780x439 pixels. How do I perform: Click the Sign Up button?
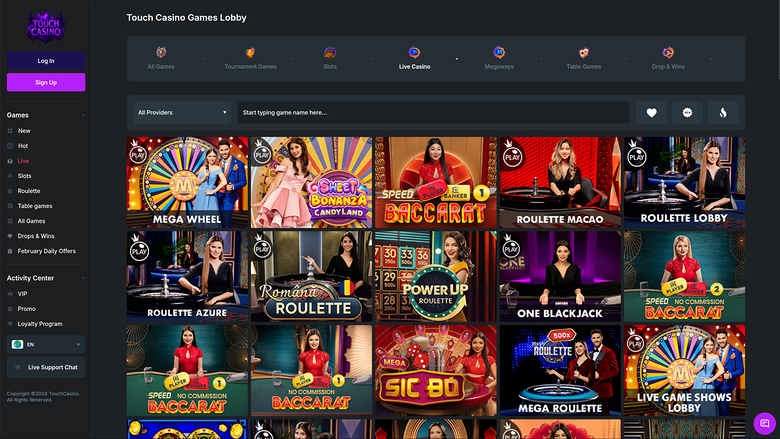[46, 83]
